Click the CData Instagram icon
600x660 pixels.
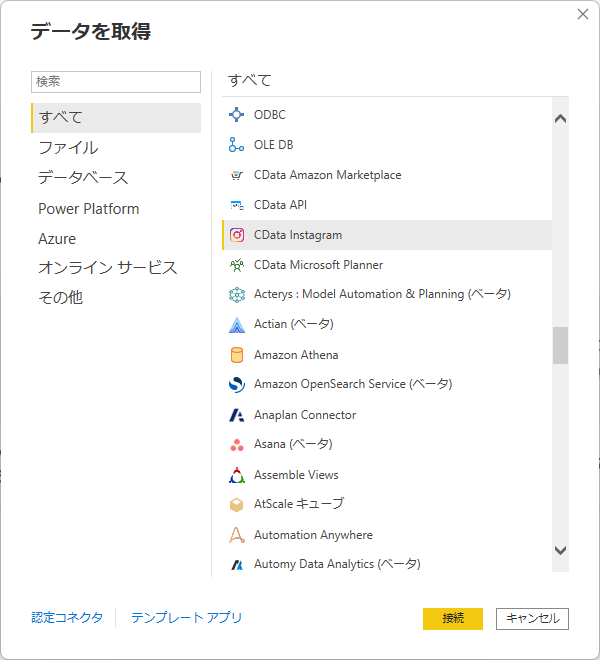coord(237,235)
